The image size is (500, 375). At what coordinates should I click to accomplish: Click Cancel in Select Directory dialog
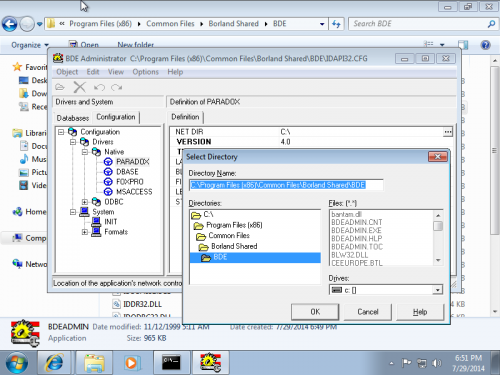coord(368,312)
